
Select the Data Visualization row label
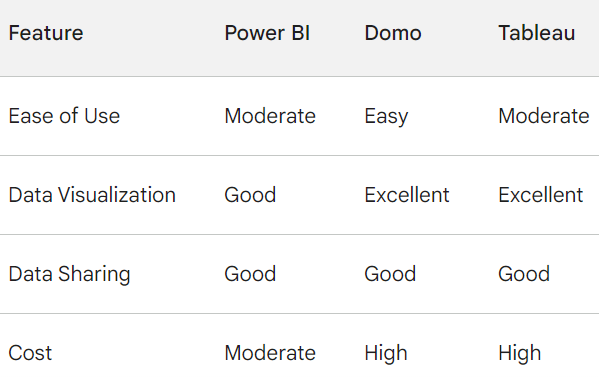click(92, 195)
